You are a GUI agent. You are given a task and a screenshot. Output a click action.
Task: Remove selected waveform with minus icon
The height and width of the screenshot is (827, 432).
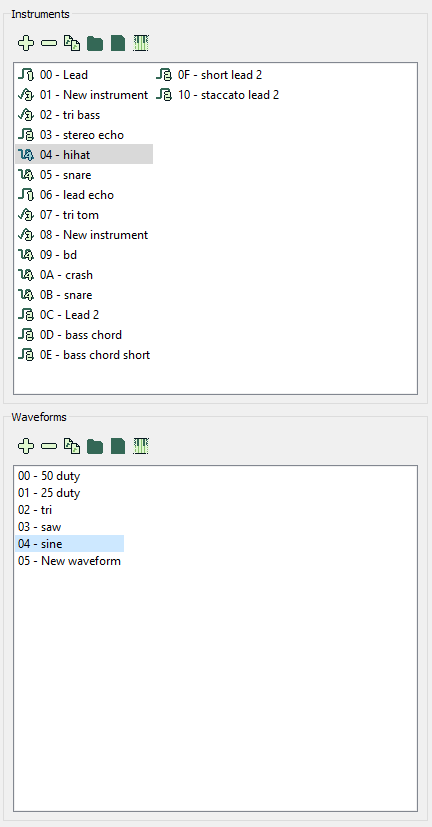(49, 446)
